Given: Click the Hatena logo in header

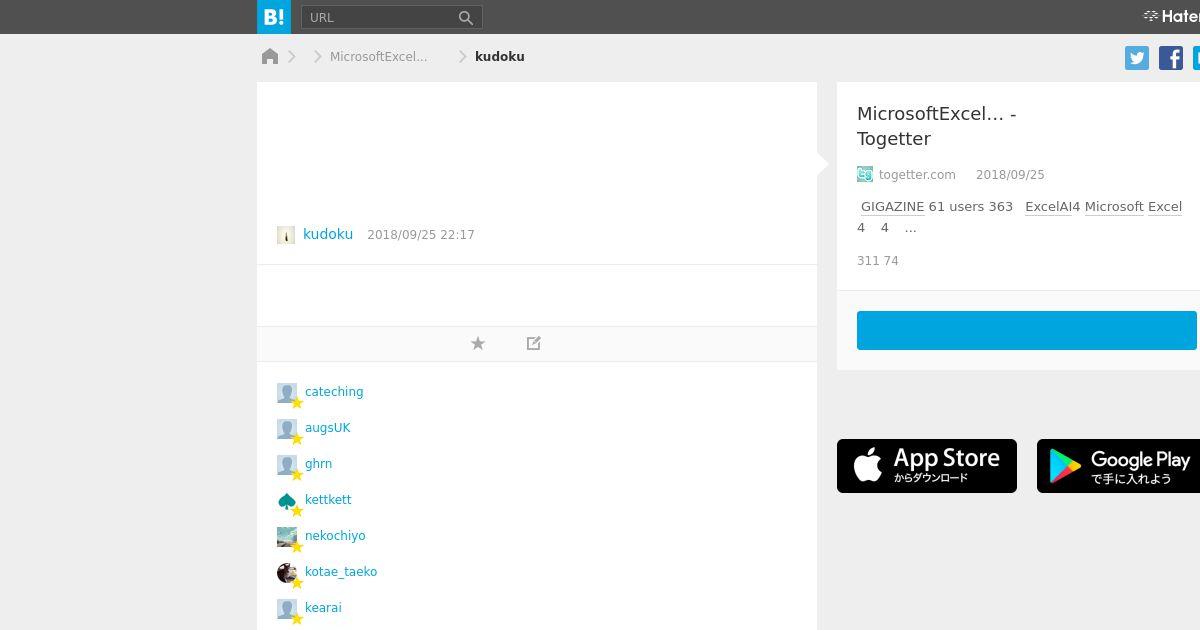Looking at the screenshot, I should (x=1171, y=16).
